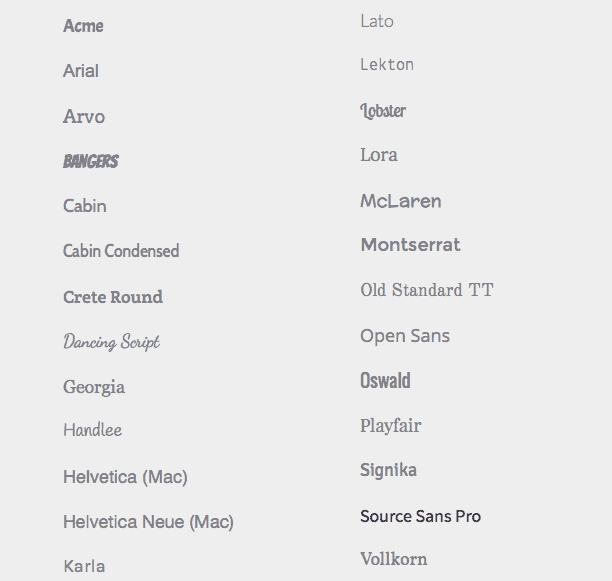The width and height of the screenshot is (612, 581).
Task: Select Helvetica Neue (Mac) font
Action: [x=148, y=522]
